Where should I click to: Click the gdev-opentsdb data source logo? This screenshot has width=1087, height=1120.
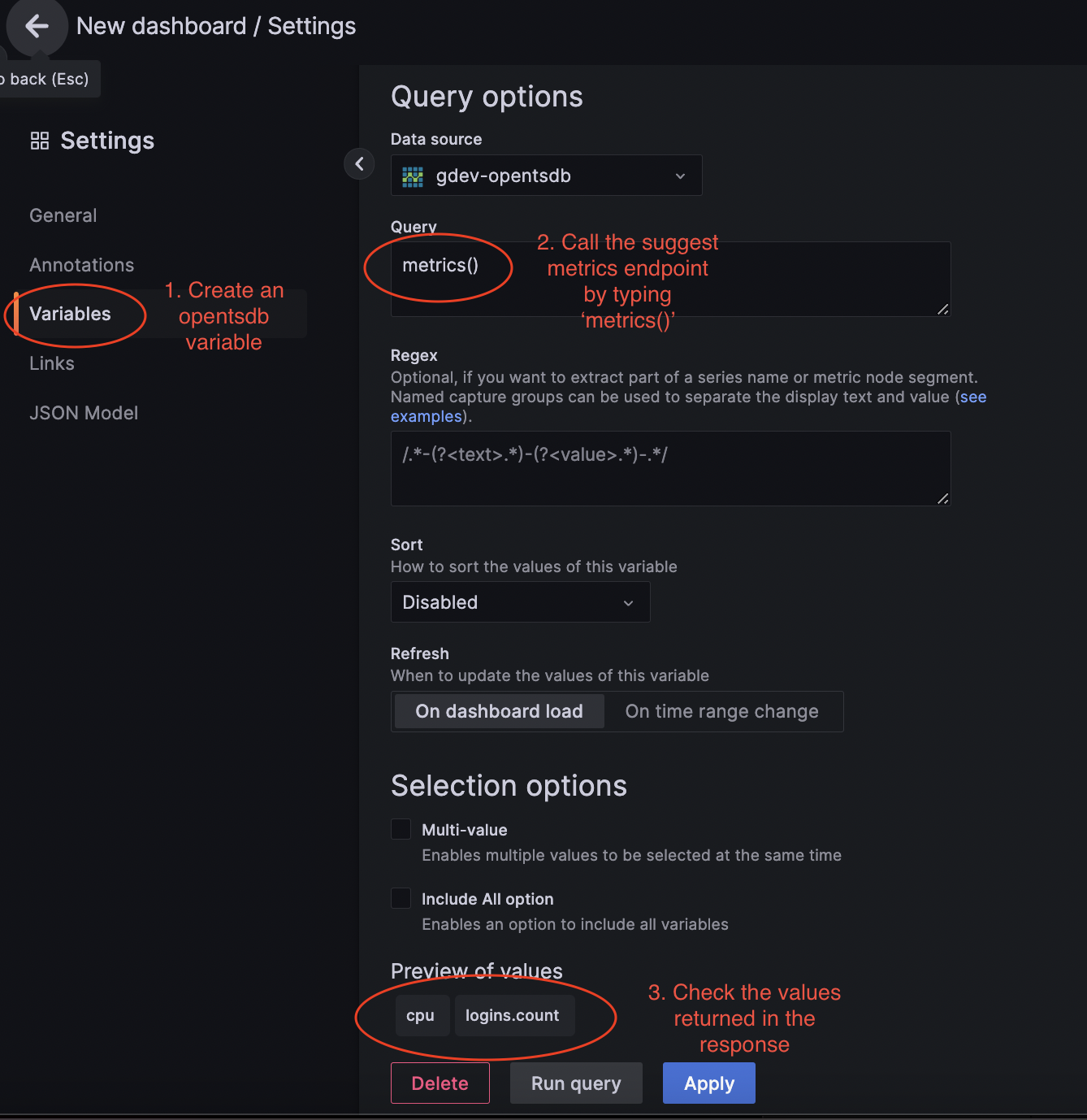[x=413, y=176]
